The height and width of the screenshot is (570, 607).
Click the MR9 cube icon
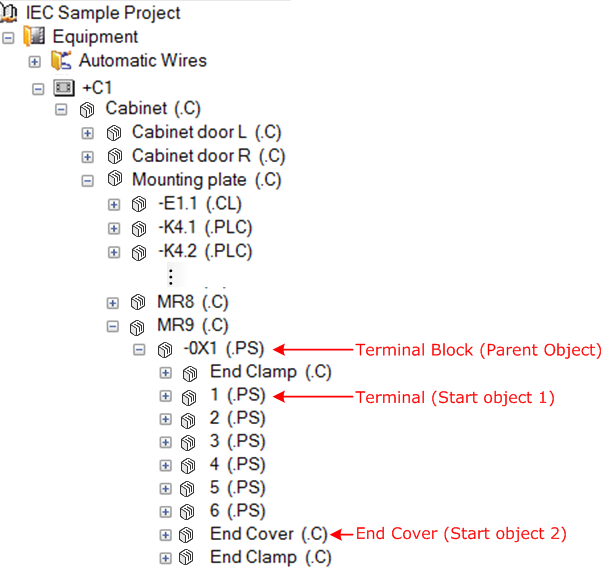coord(137,327)
